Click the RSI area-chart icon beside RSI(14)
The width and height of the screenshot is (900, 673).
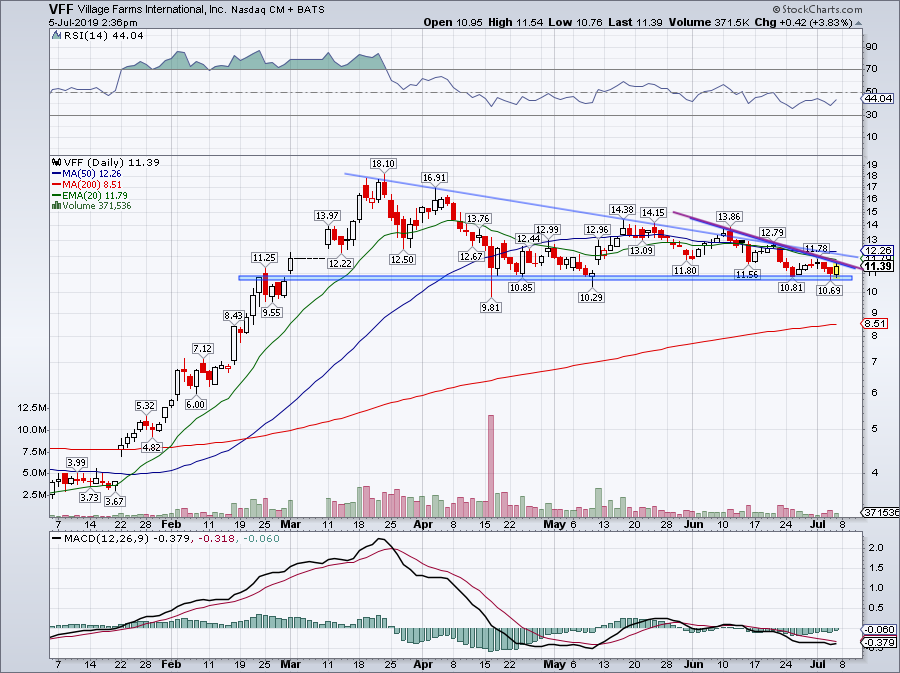[56, 36]
